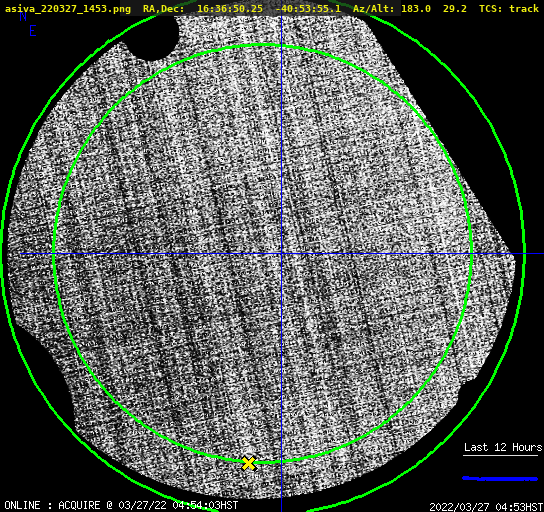Click the blue line under Last 12 Hours
The width and height of the screenshot is (544, 512).
(x=500, y=479)
